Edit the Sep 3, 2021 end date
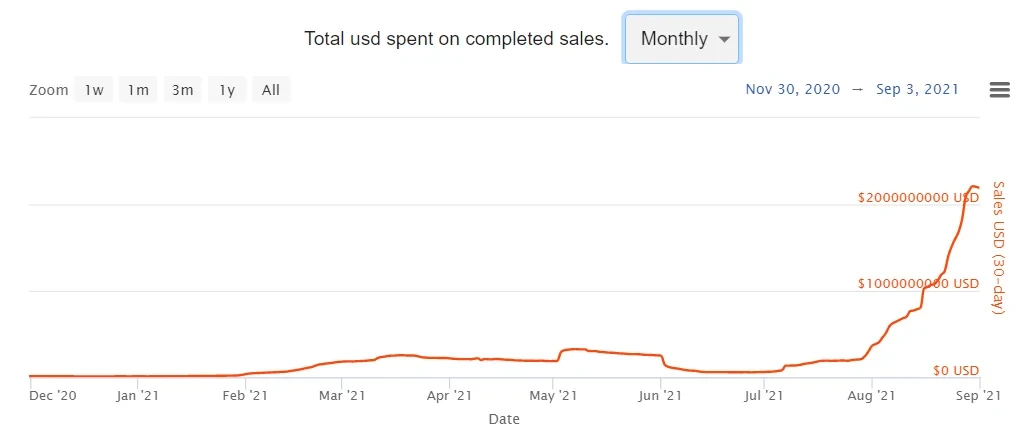Image resolution: width=1031 pixels, height=431 pixels. [918, 90]
